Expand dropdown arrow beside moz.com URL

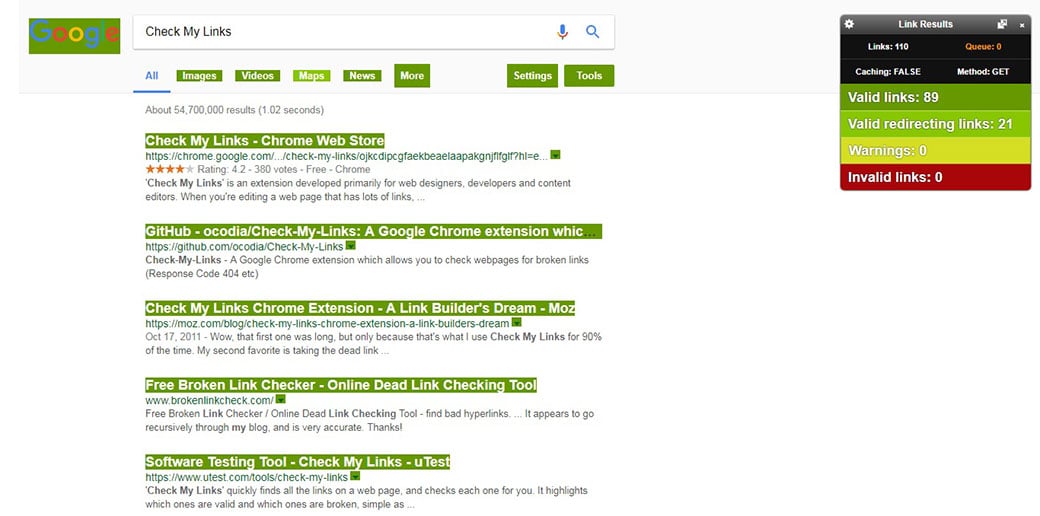(x=517, y=323)
